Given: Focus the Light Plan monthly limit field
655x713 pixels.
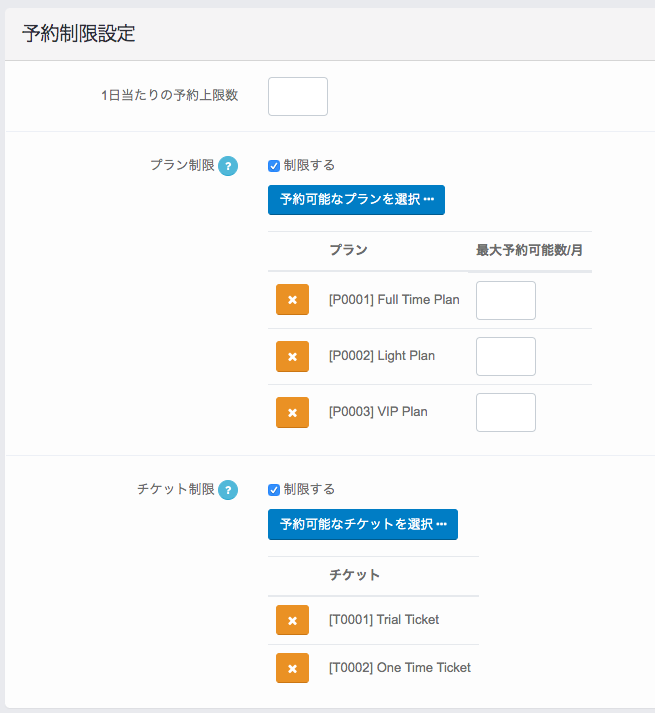Looking at the screenshot, I should pyautogui.click(x=505, y=356).
